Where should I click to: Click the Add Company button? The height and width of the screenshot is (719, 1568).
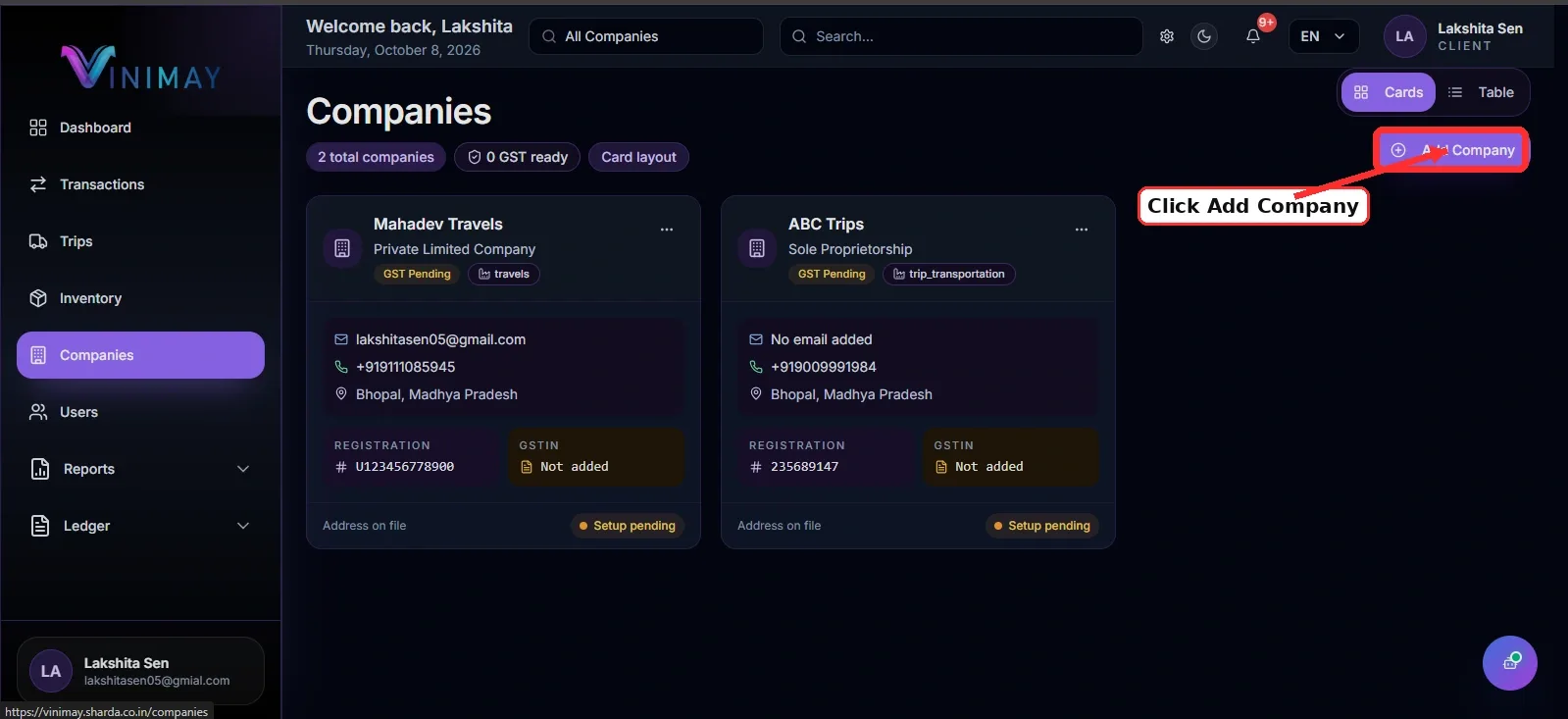pos(1451,150)
